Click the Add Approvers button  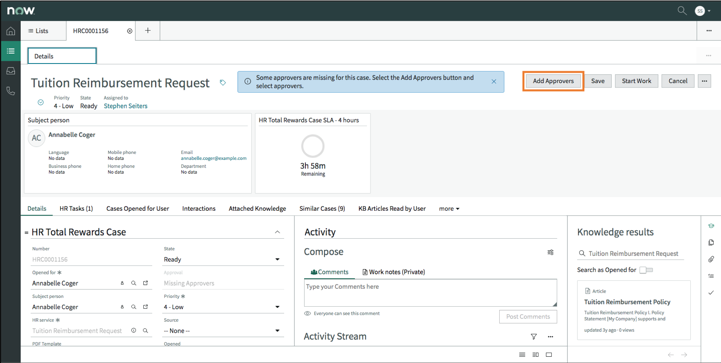tap(553, 81)
